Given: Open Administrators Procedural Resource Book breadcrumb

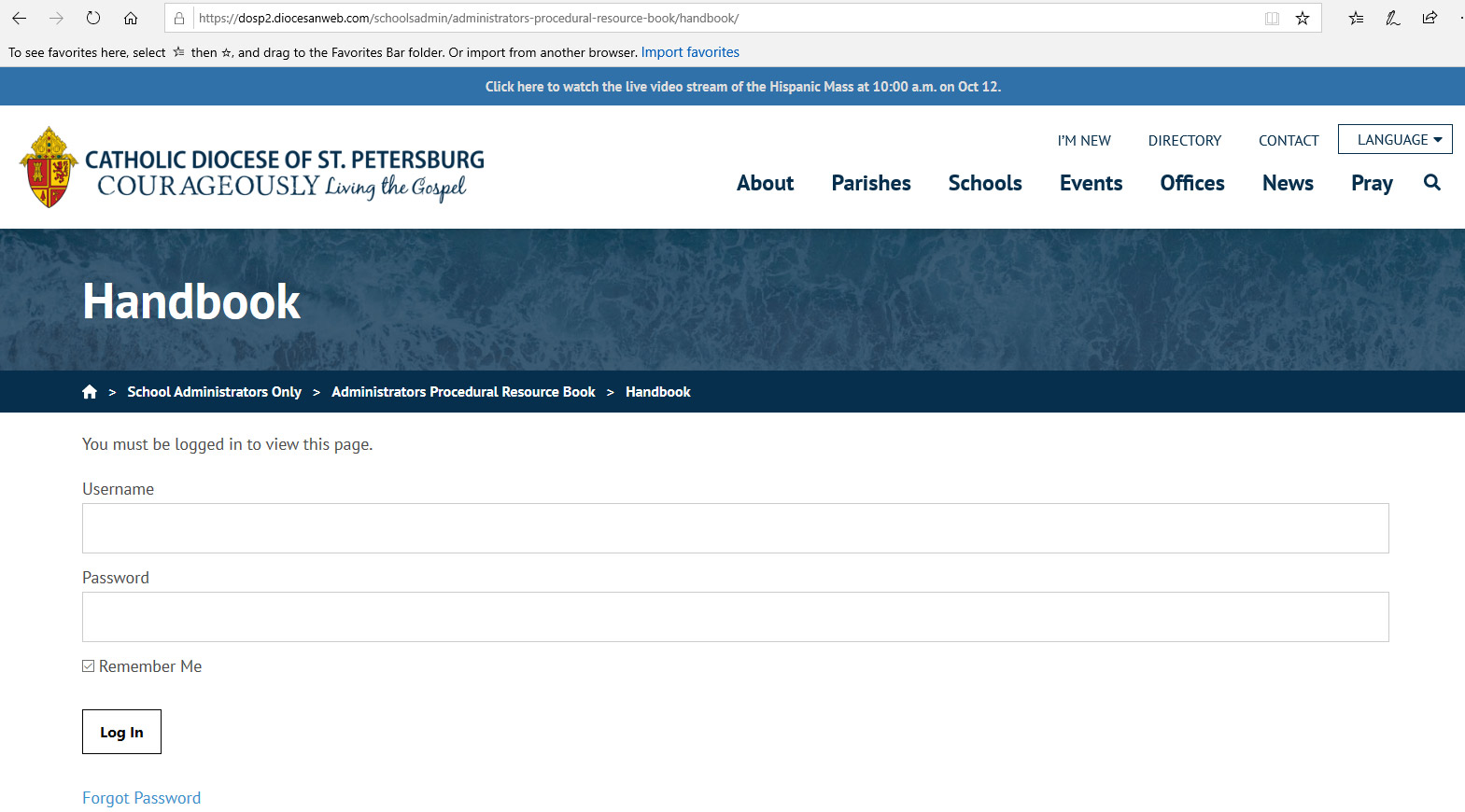Looking at the screenshot, I should [x=463, y=392].
